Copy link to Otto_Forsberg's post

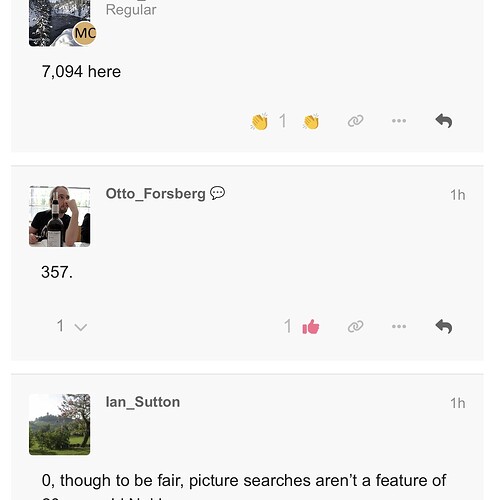point(355,327)
